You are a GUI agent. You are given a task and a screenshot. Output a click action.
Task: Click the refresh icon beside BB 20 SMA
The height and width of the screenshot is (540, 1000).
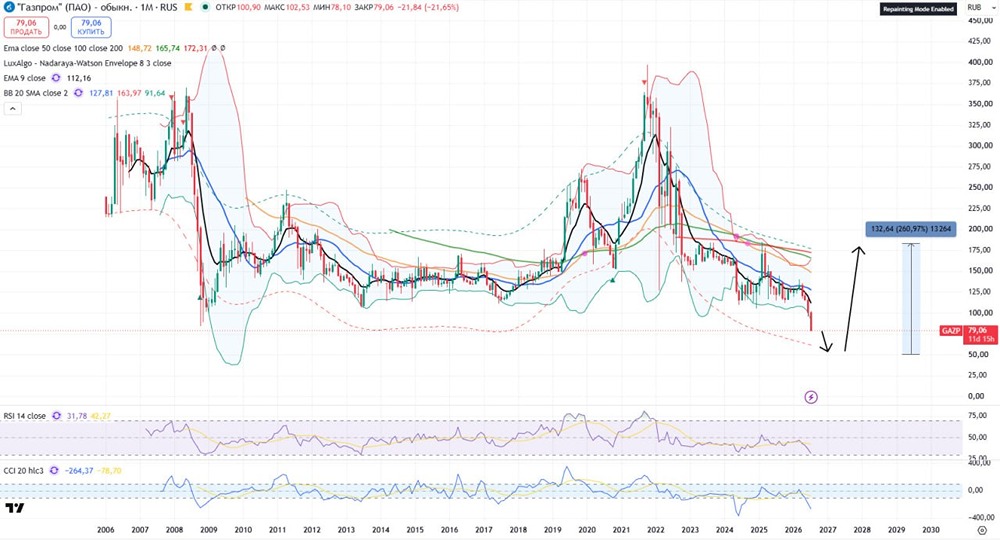coord(78,93)
